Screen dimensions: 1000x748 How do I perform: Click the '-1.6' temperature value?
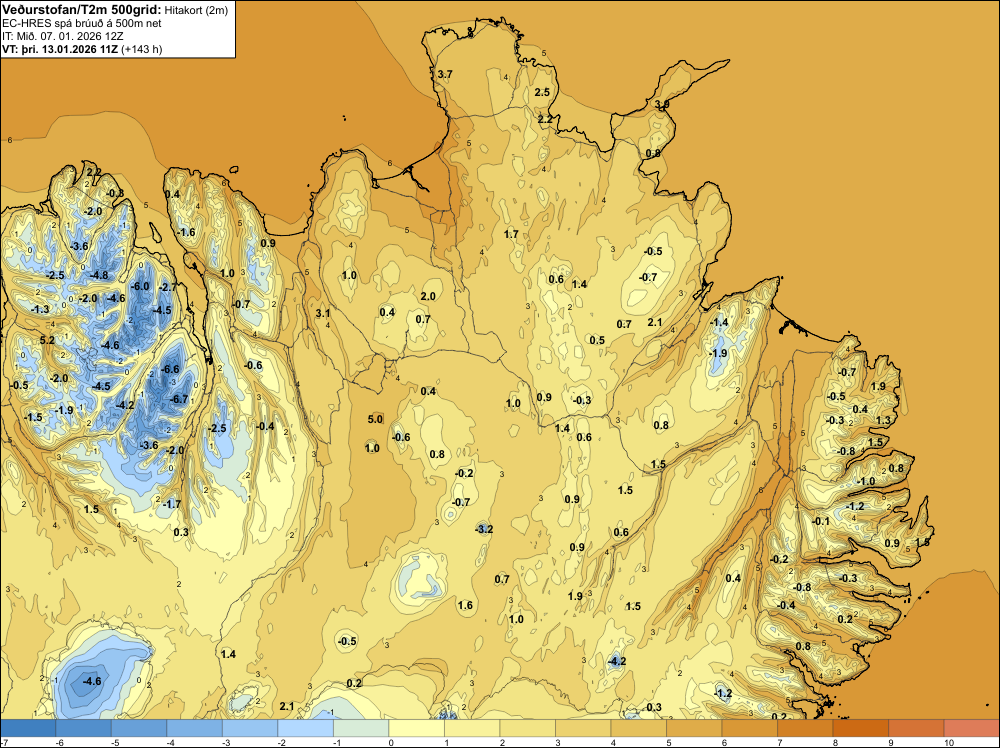pyautogui.click(x=186, y=233)
